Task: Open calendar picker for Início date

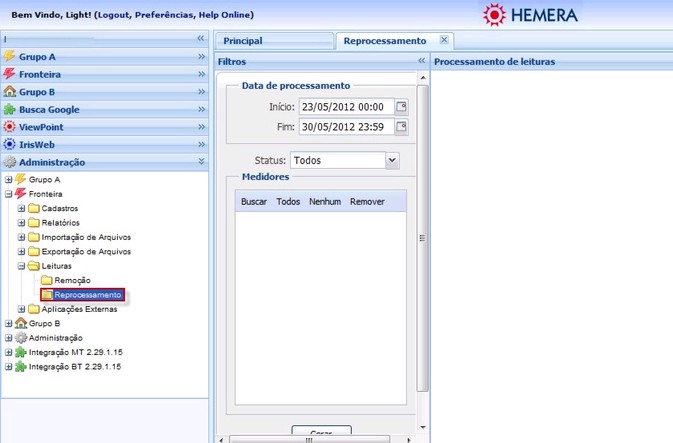Action: pyautogui.click(x=401, y=107)
